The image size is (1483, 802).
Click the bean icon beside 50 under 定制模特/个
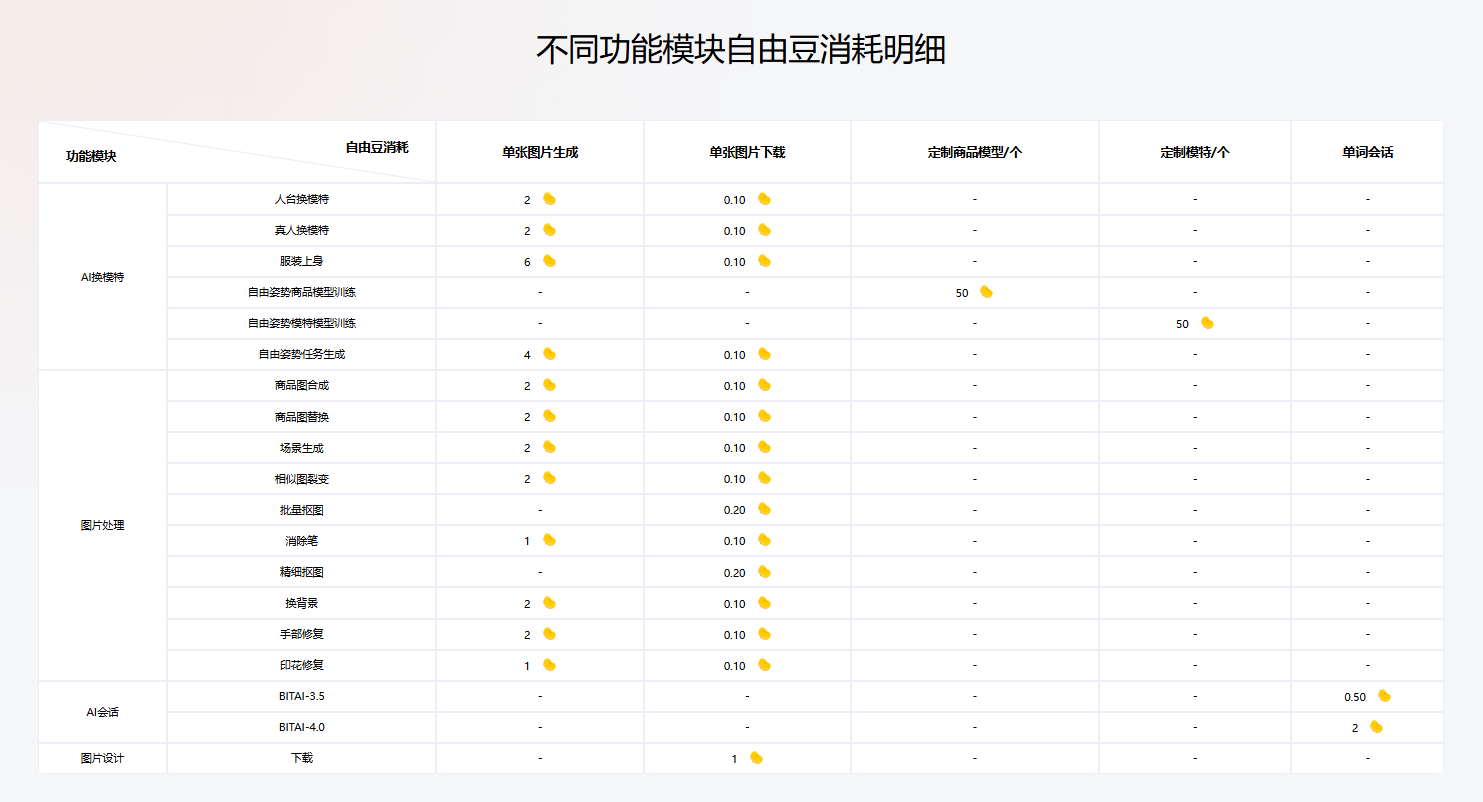pyautogui.click(x=1207, y=323)
